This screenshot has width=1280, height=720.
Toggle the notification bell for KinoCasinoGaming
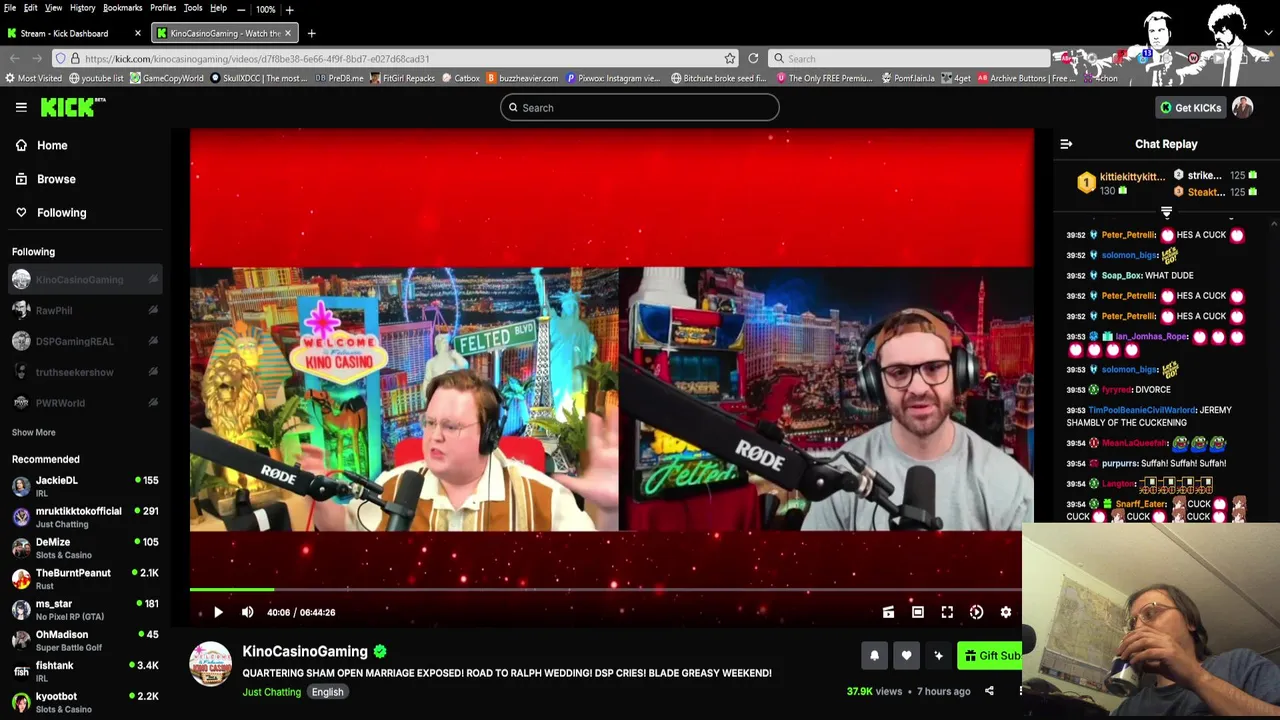tap(874, 655)
